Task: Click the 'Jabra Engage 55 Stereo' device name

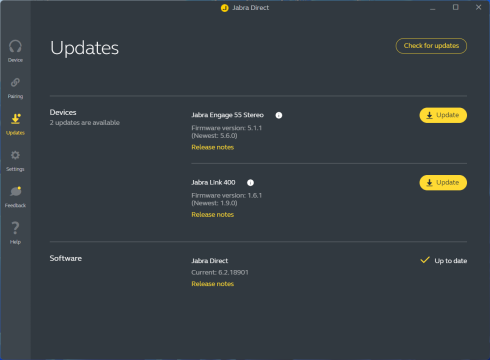Action: pos(227,115)
